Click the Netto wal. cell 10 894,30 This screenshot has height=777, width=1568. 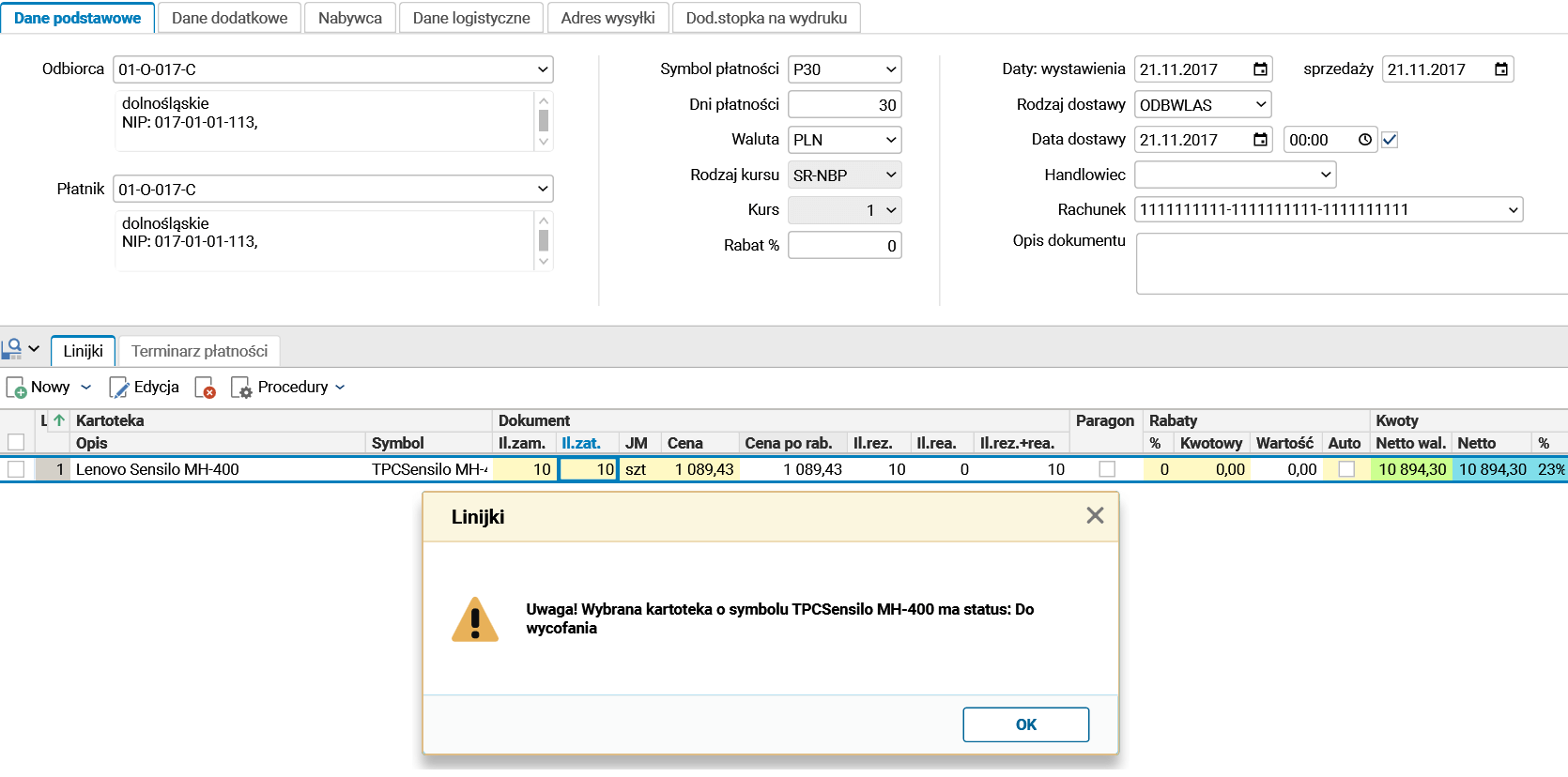click(1412, 469)
